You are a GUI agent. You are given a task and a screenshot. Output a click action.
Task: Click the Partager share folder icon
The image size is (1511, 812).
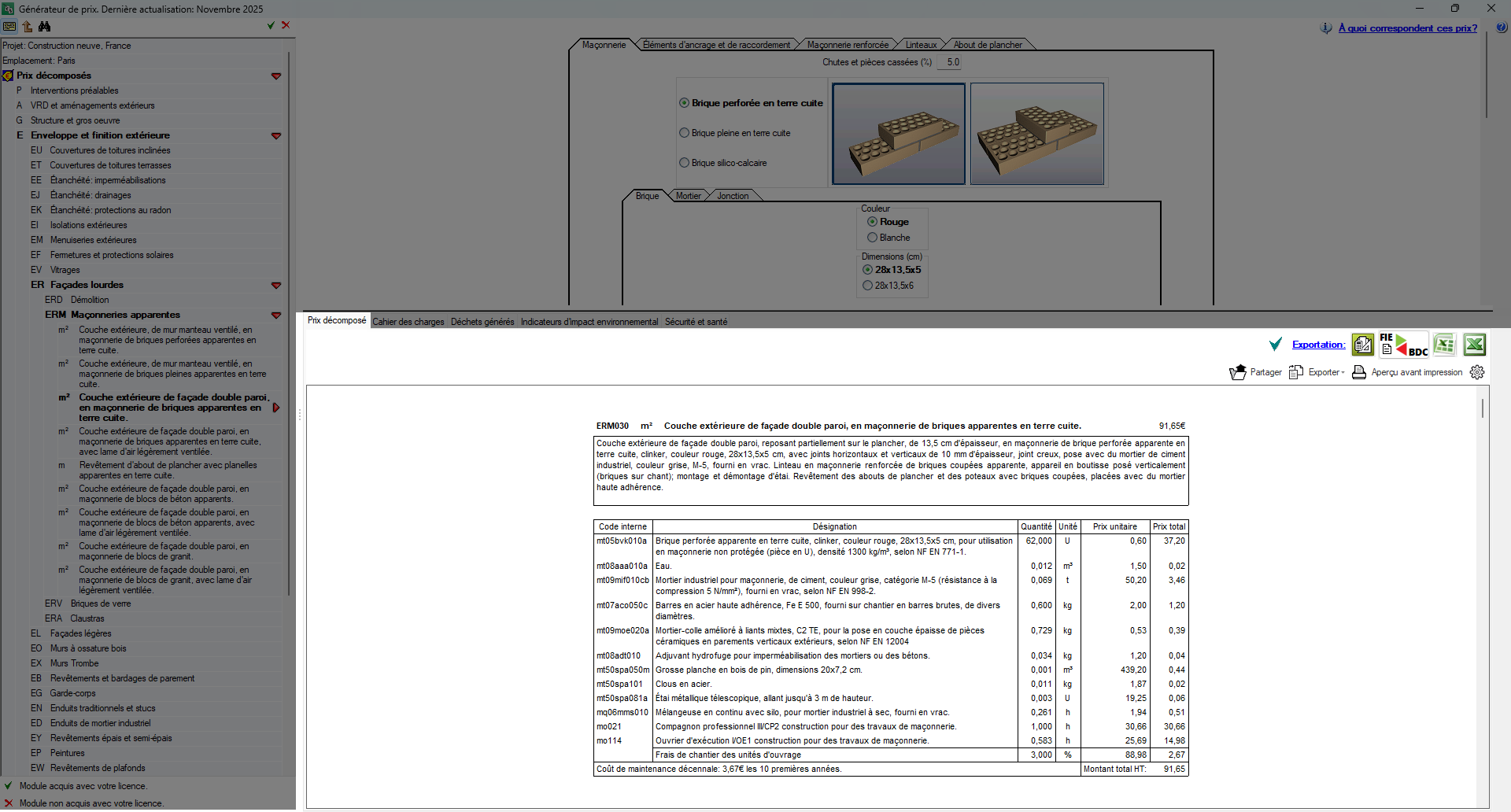tap(1238, 372)
